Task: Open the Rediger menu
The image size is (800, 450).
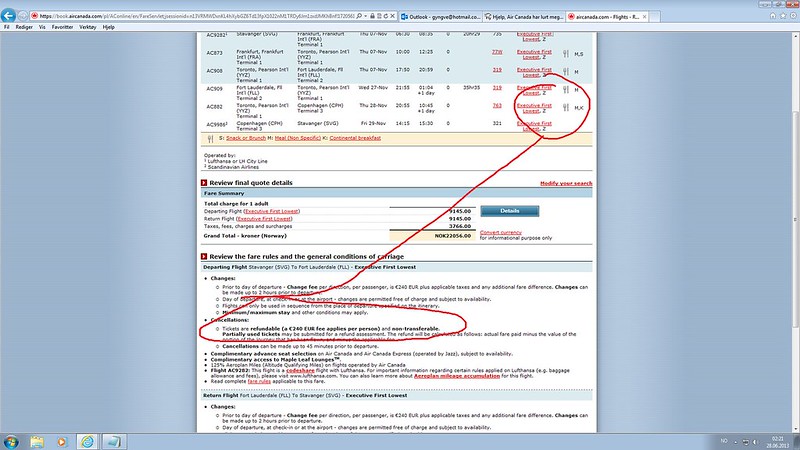Action: tap(24, 27)
